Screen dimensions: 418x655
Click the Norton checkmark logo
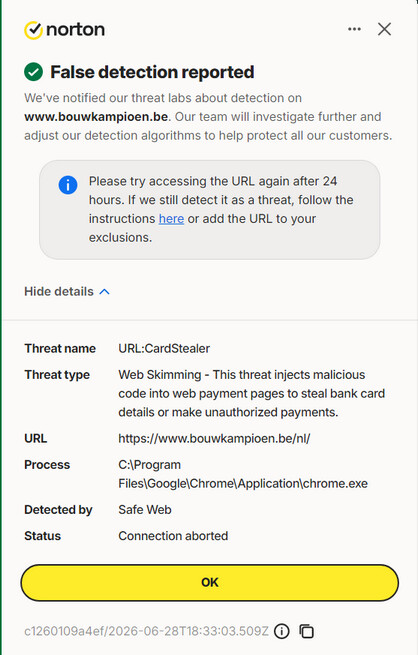coord(33,30)
